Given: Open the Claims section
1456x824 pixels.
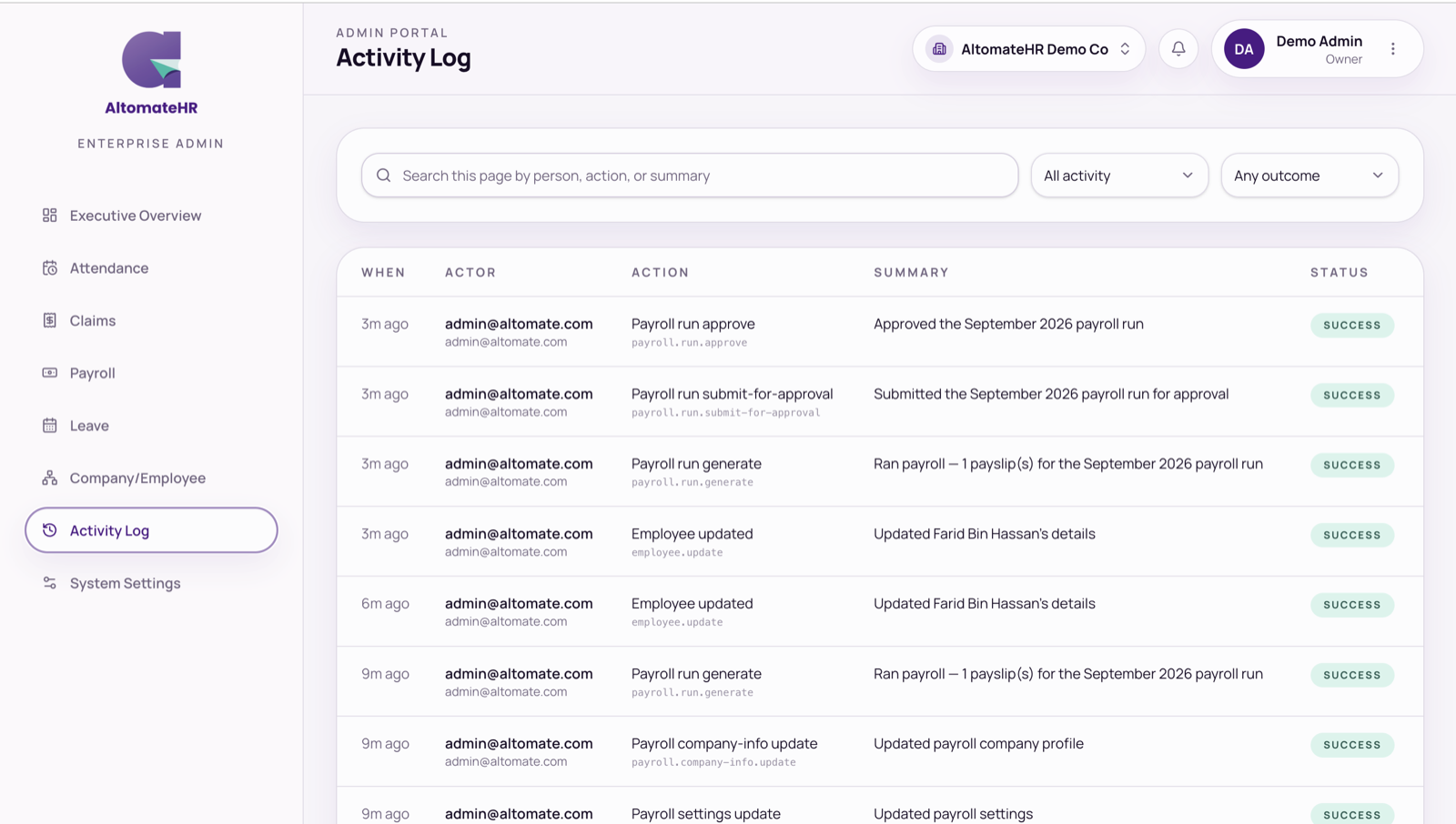Looking at the screenshot, I should (x=93, y=320).
